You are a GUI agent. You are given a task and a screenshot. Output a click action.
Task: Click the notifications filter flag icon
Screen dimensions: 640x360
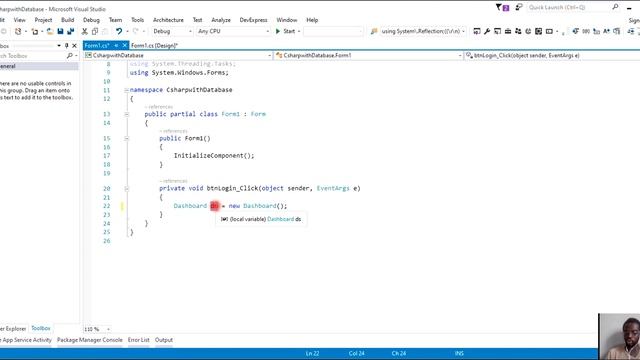(502, 7)
